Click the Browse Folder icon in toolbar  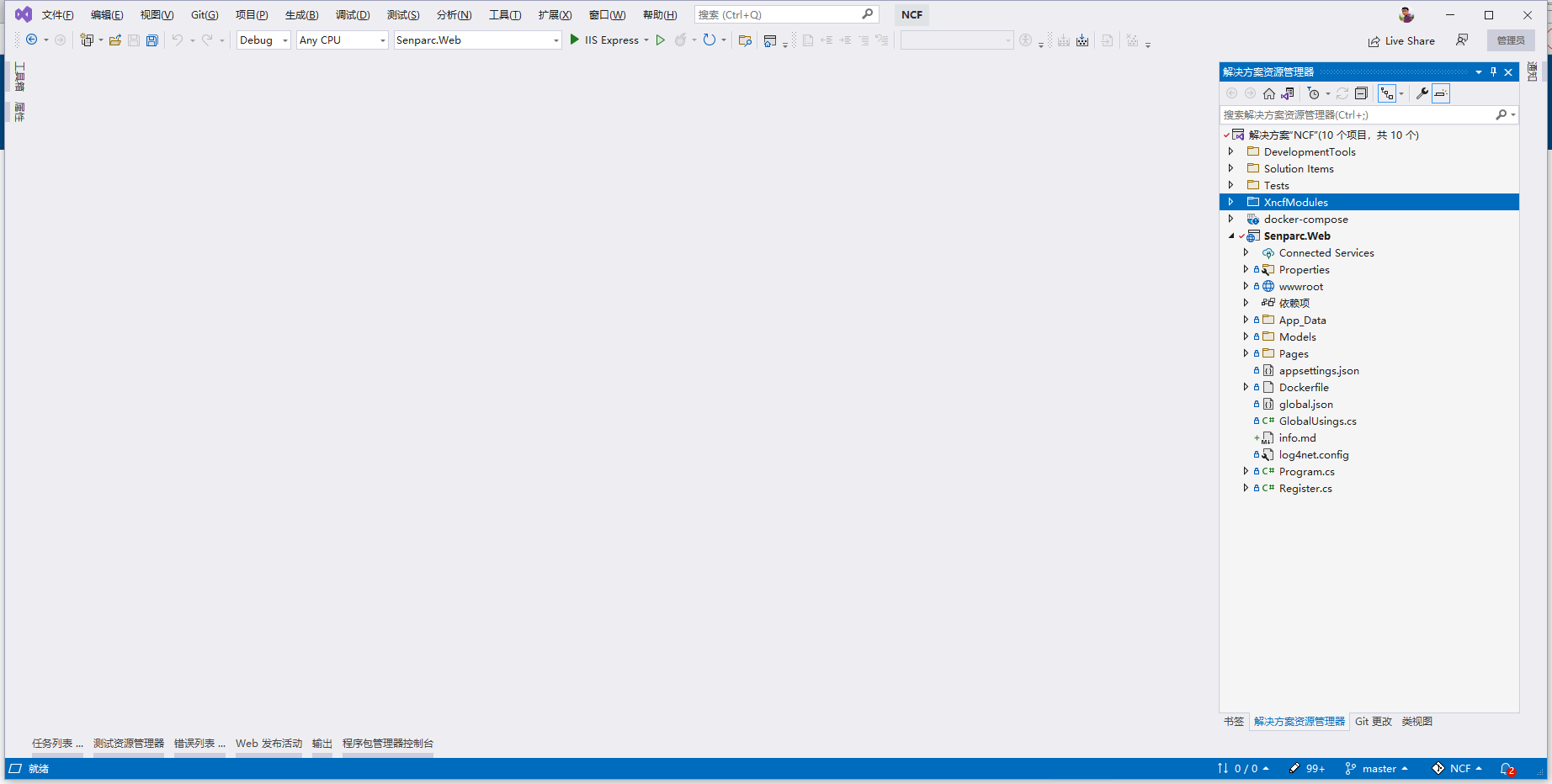pyautogui.click(x=745, y=40)
